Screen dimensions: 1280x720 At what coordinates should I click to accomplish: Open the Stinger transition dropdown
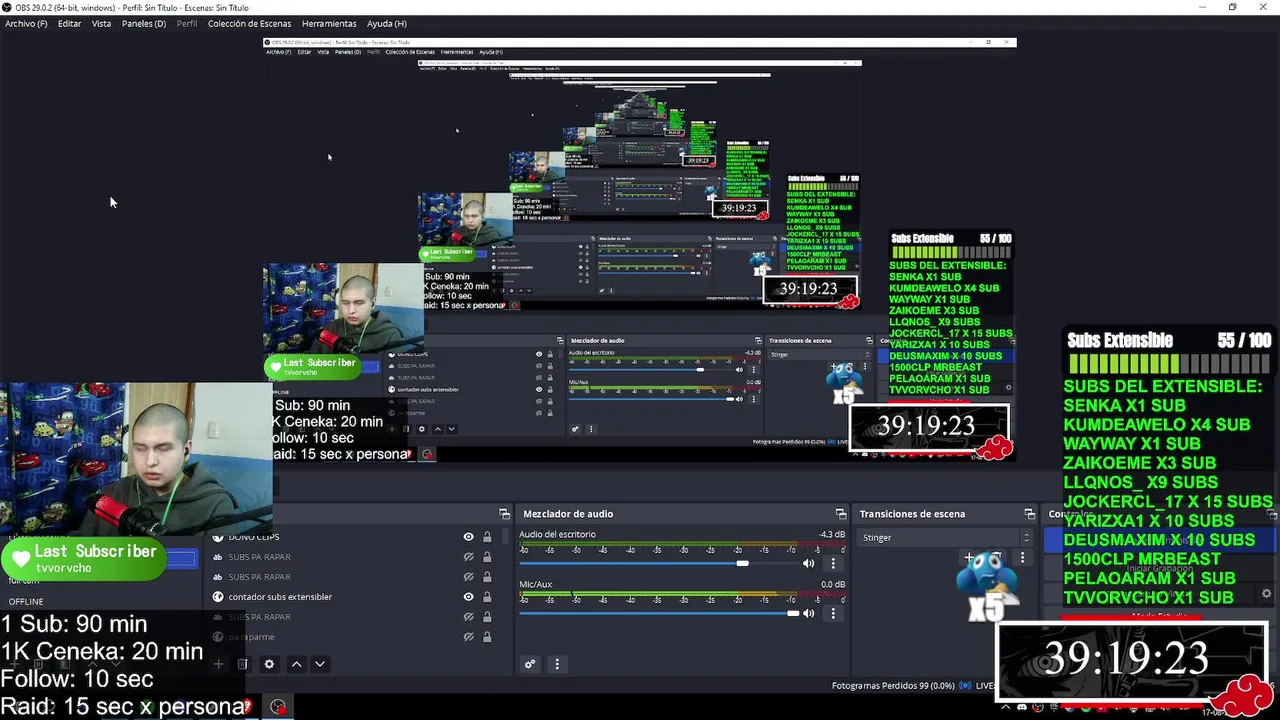(945, 538)
